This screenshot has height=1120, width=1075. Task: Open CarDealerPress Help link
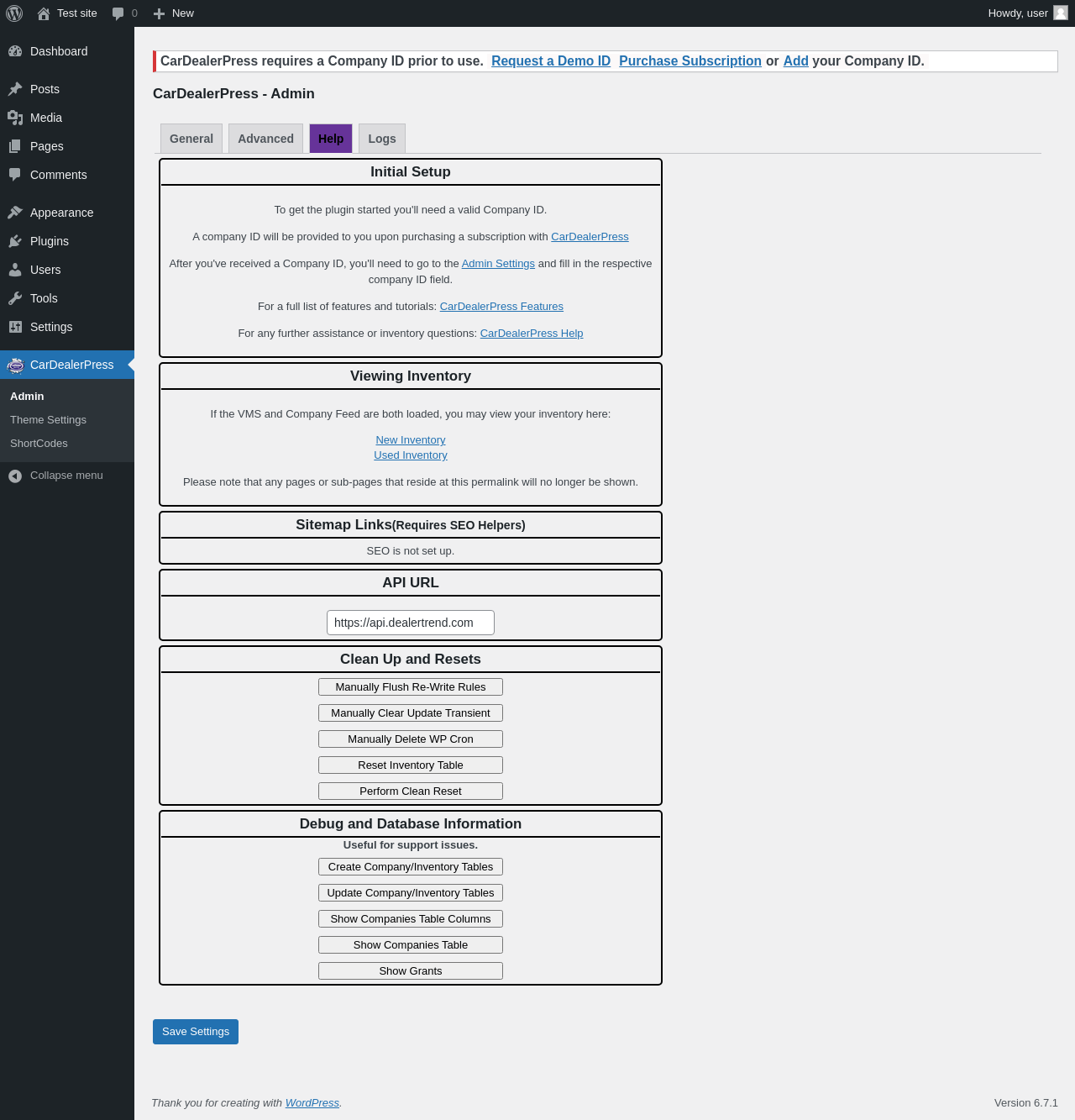[532, 334]
